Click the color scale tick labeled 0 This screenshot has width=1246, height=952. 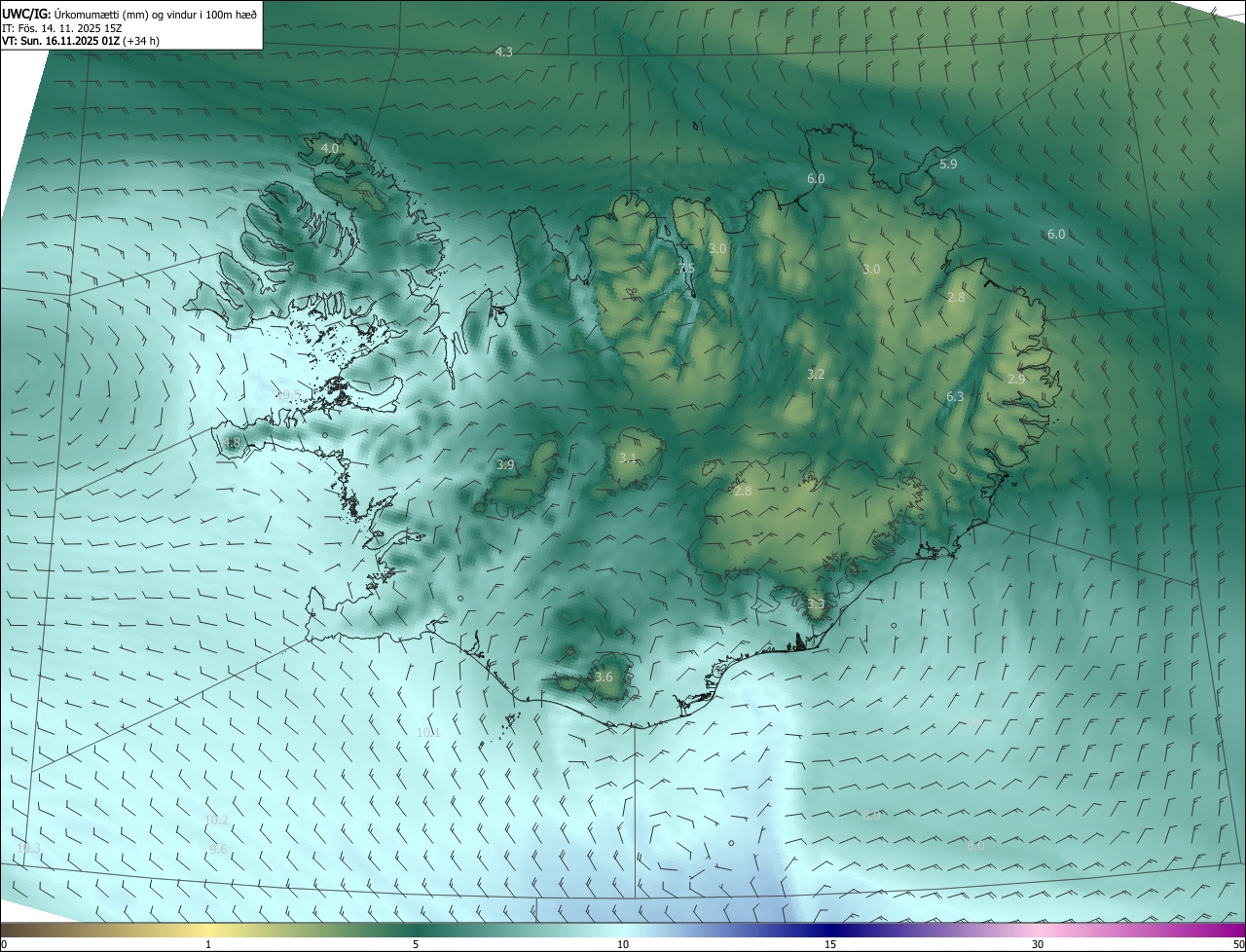coord(3,944)
